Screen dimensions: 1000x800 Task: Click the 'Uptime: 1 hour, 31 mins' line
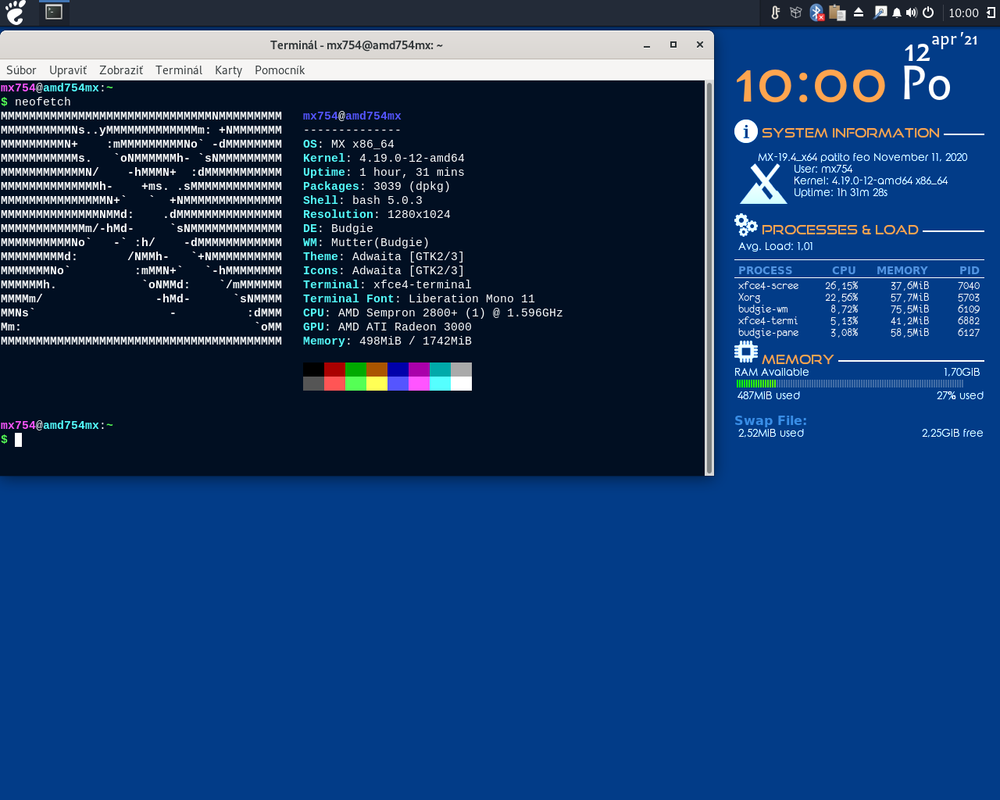383,172
